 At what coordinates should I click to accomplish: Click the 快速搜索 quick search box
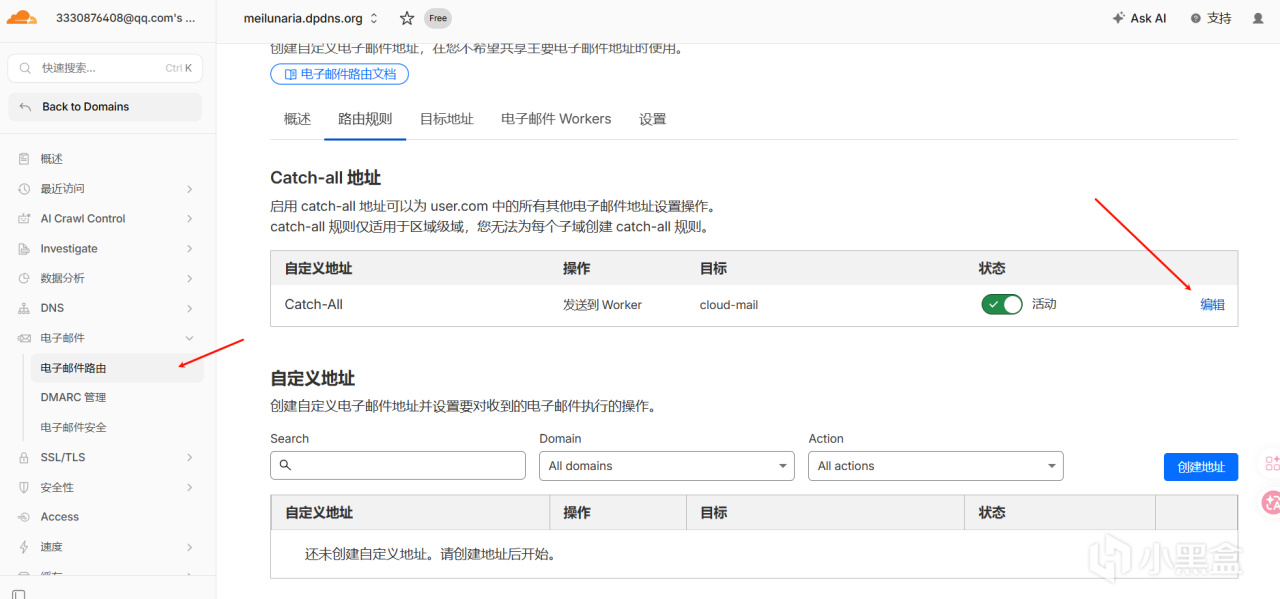click(105, 68)
